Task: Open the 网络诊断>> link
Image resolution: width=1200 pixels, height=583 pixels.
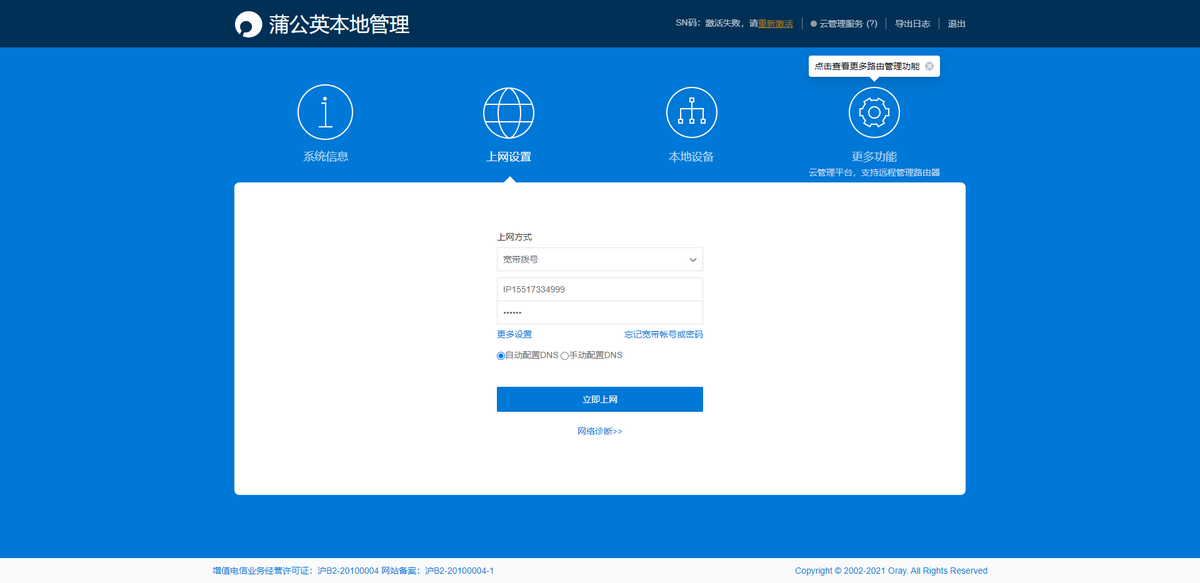Action: (600, 431)
